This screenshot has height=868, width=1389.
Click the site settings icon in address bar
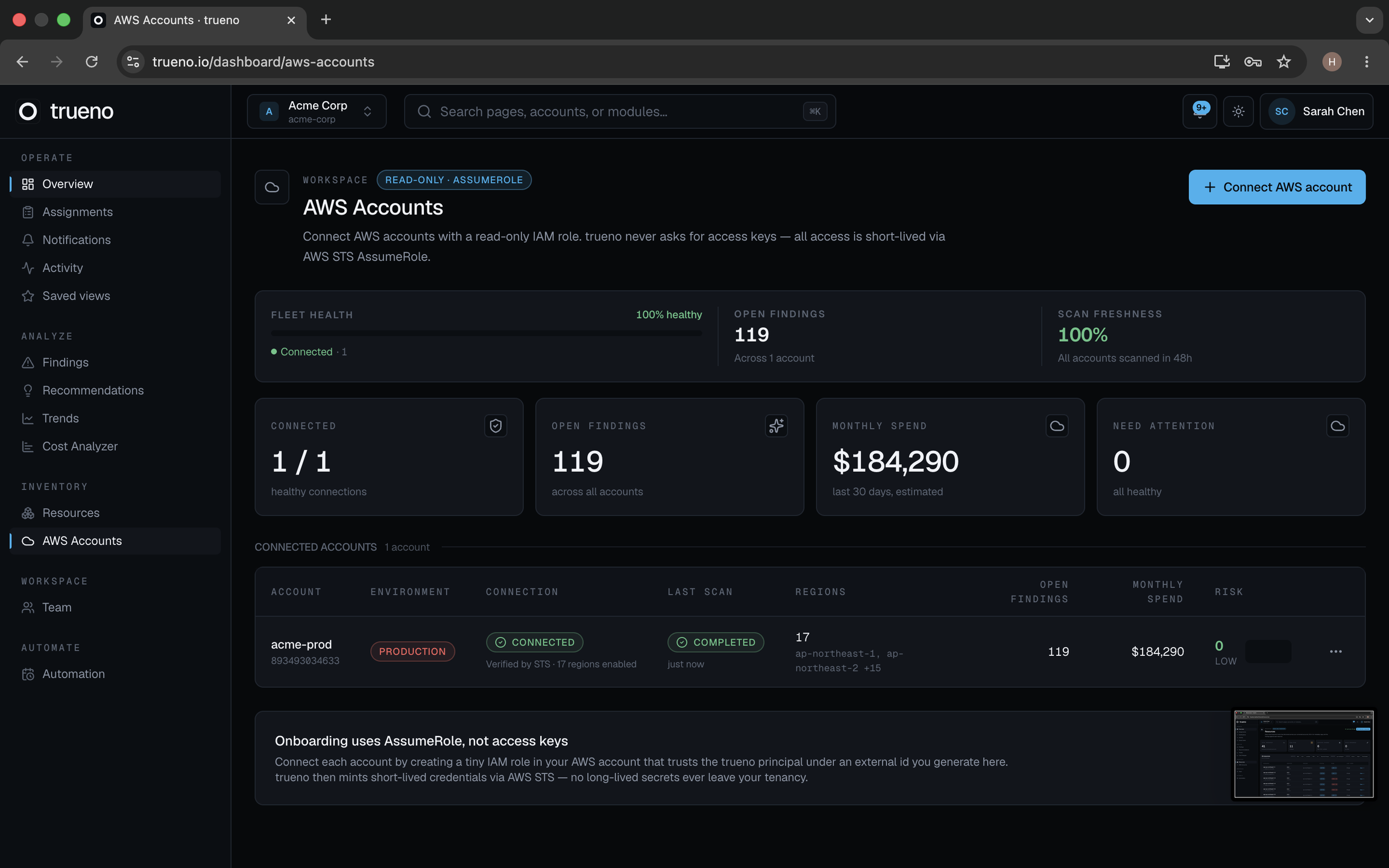pyautogui.click(x=133, y=62)
